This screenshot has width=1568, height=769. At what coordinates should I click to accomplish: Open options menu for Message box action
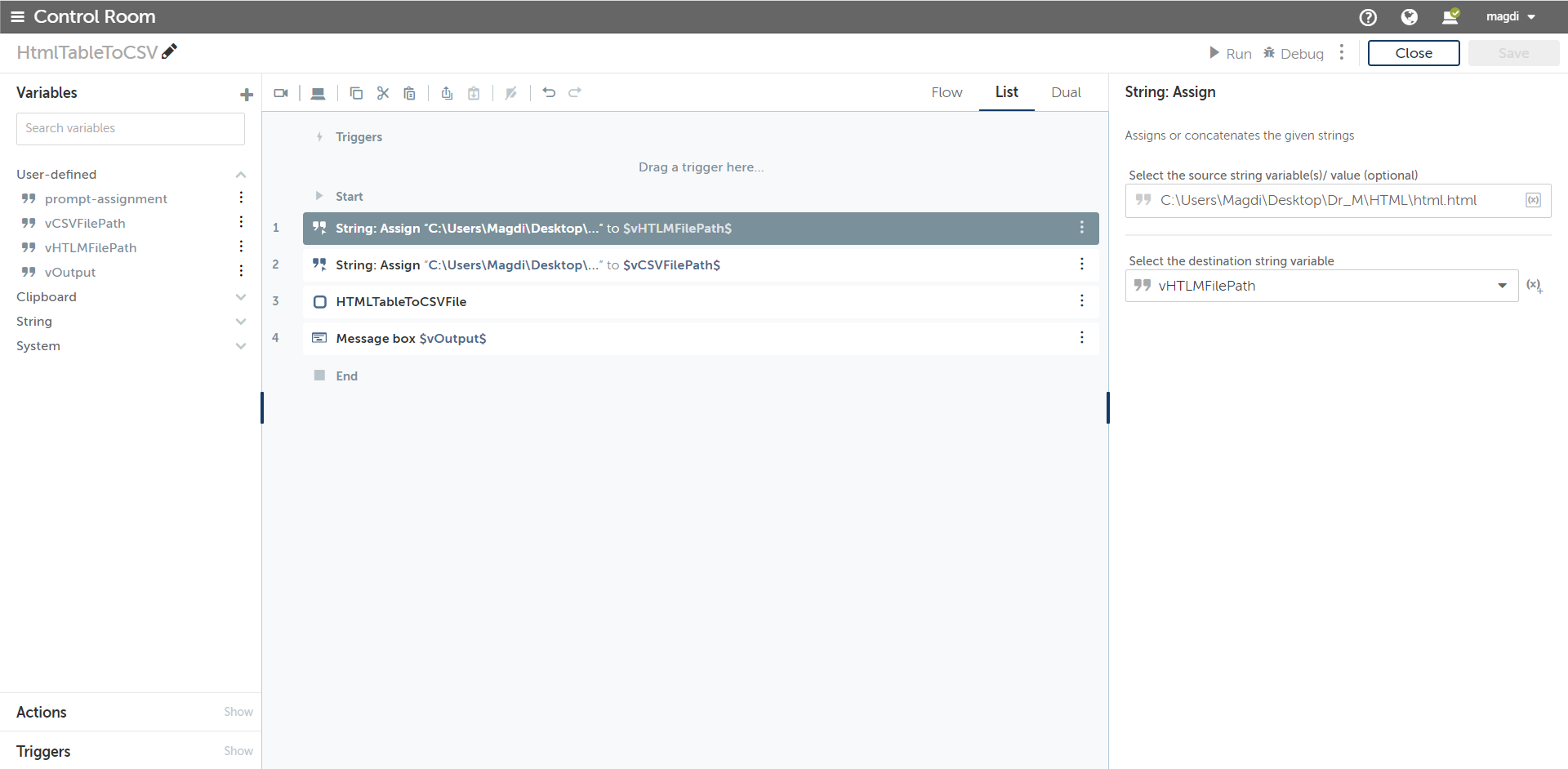click(x=1082, y=338)
